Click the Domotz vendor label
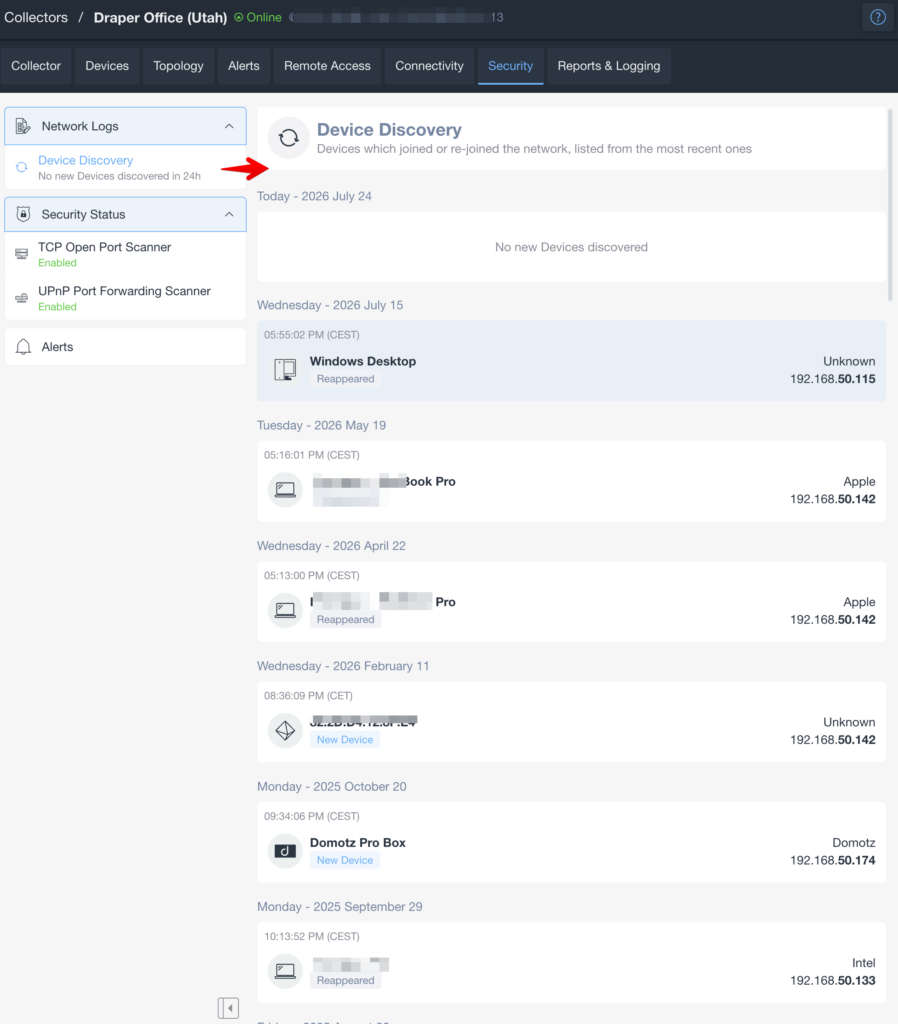The image size is (898, 1024). tap(854, 842)
